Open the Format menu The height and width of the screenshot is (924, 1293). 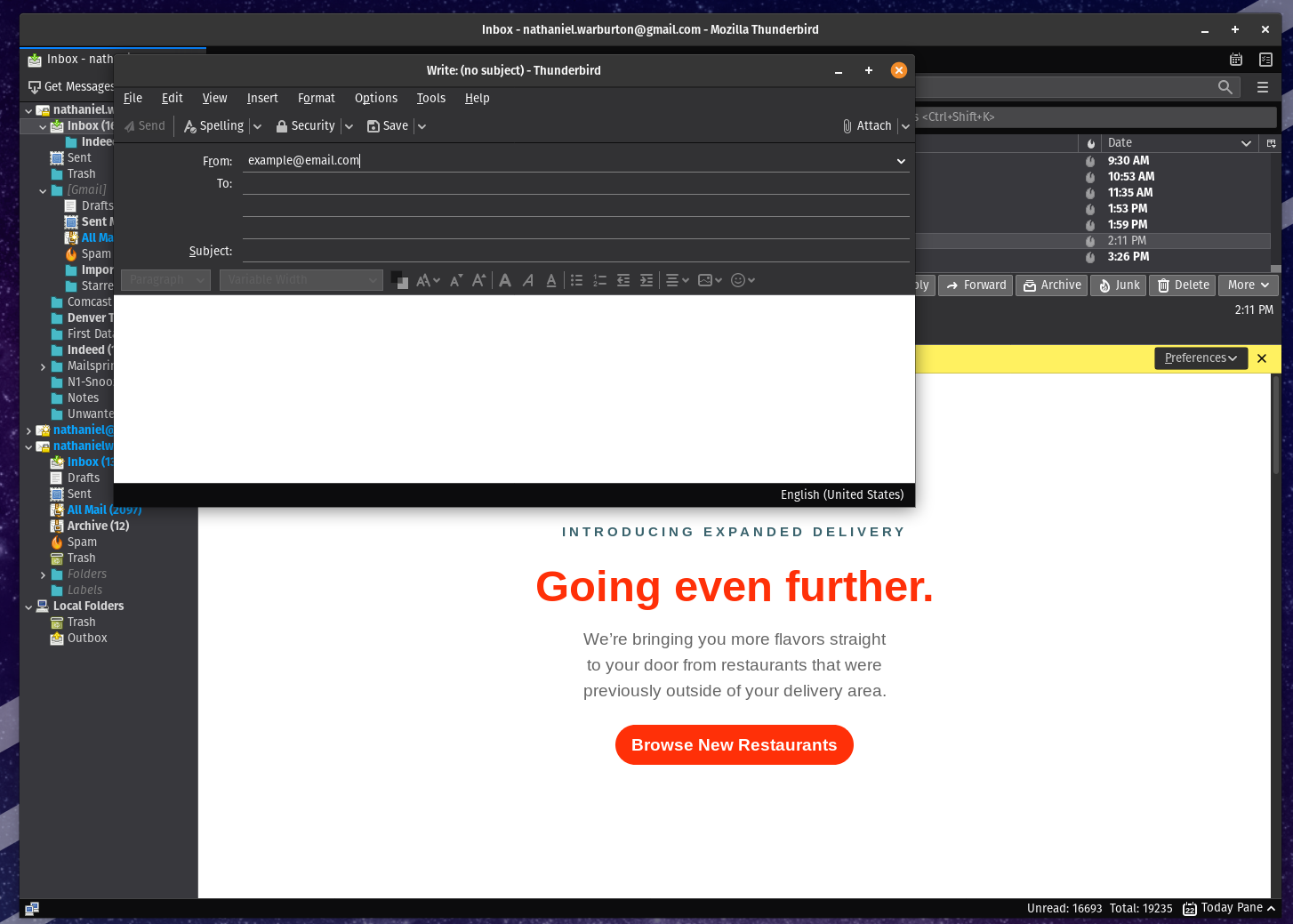tap(316, 98)
